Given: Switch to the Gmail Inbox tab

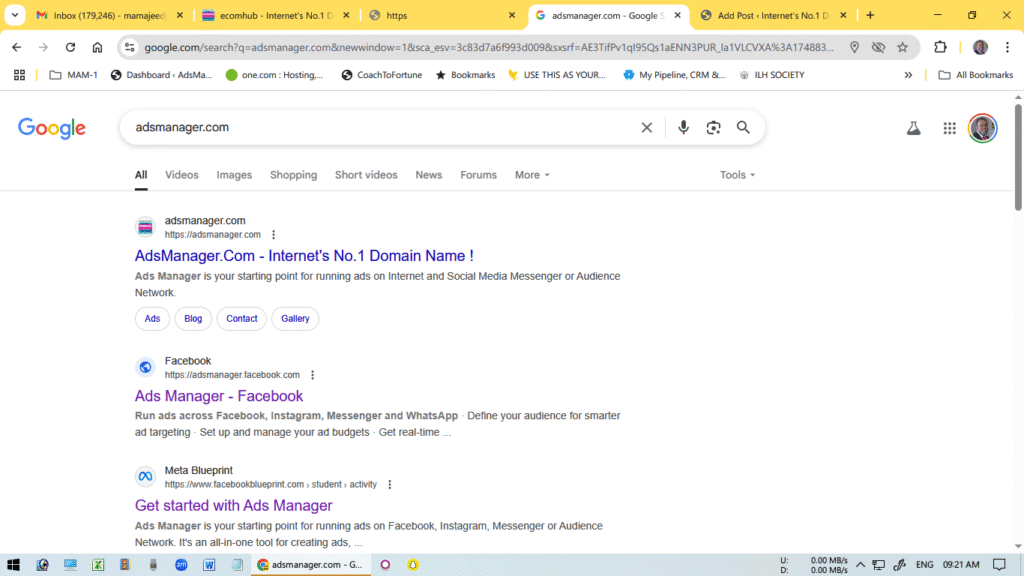Looking at the screenshot, I should (110, 15).
